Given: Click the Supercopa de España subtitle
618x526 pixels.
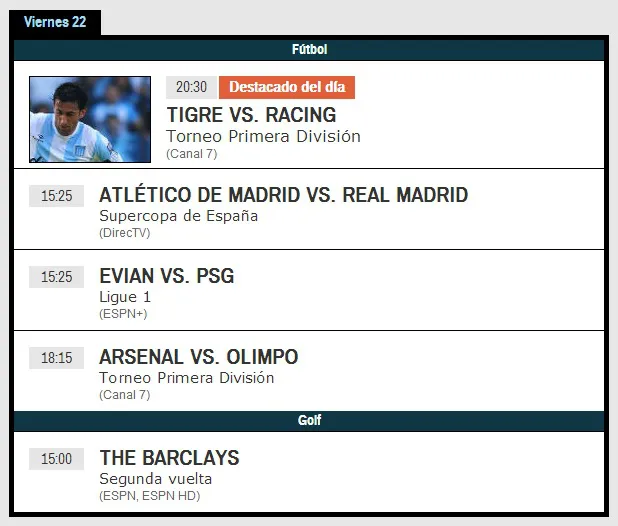Looking at the screenshot, I should (x=179, y=216).
